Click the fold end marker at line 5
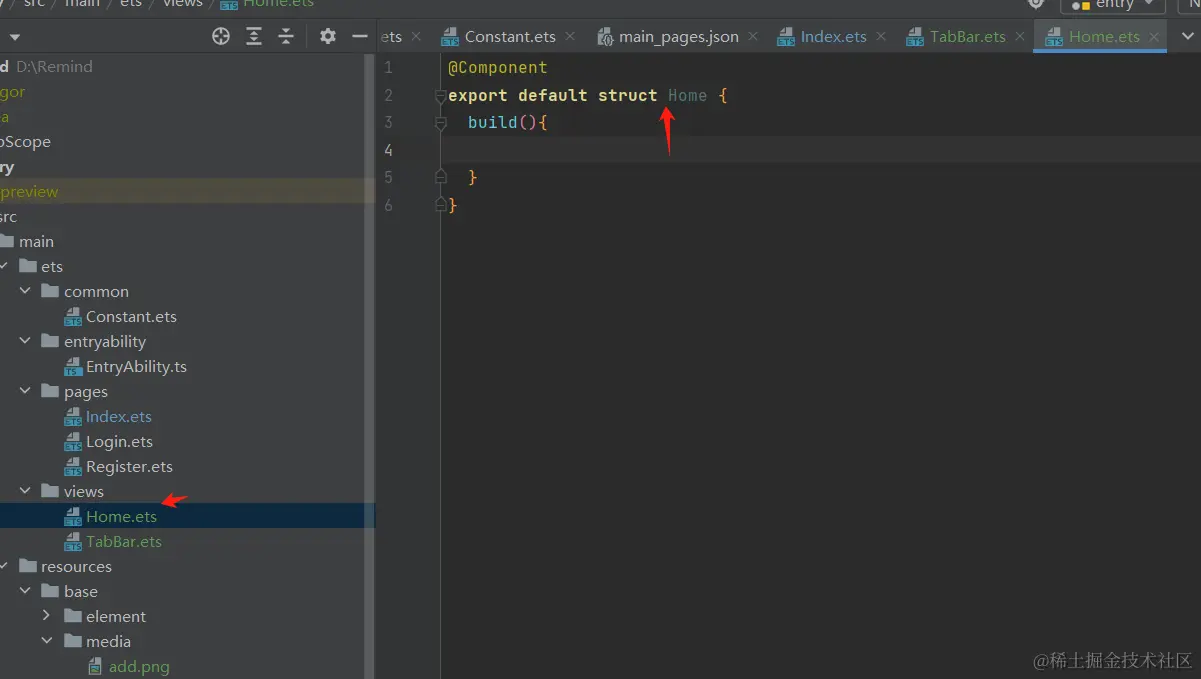Image resolution: width=1201 pixels, height=679 pixels. (441, 177)
